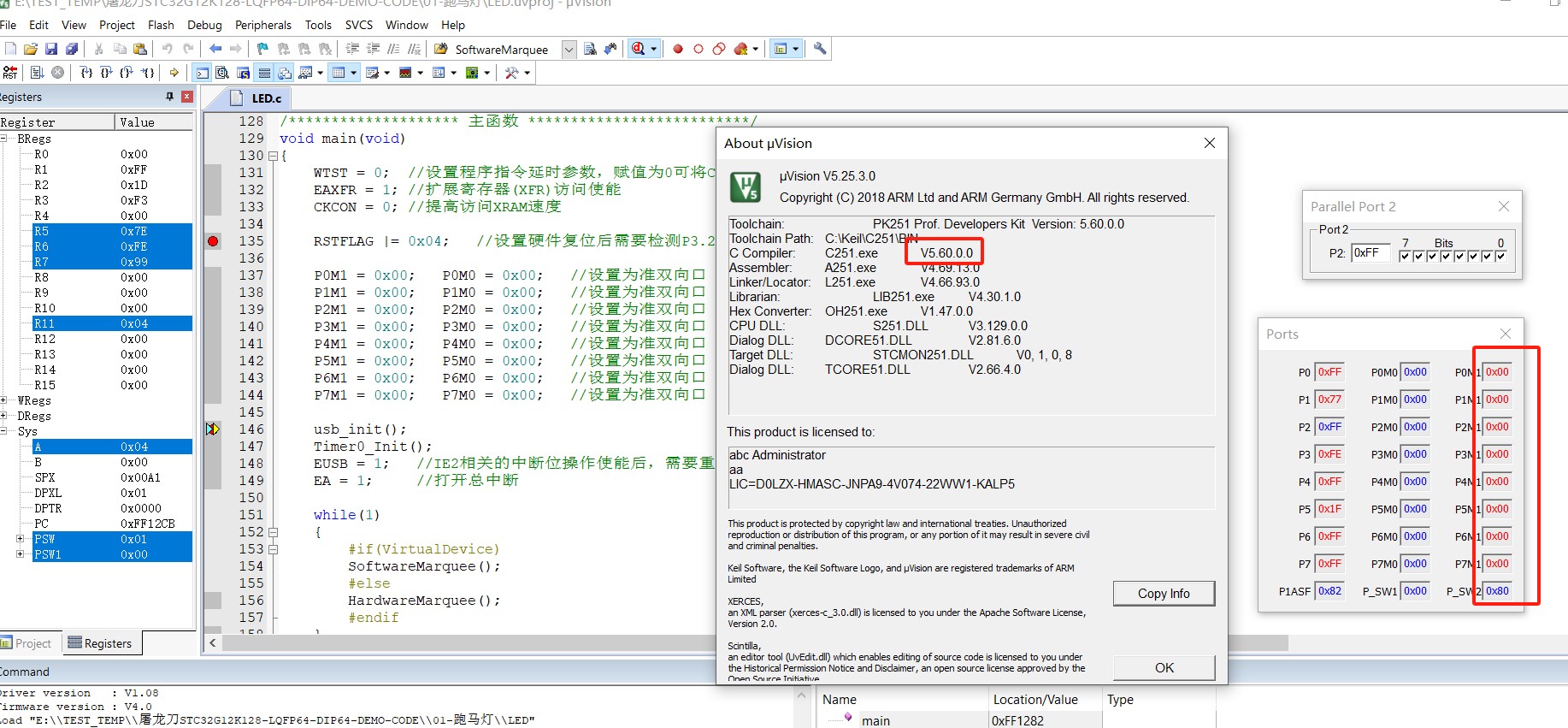Screen dimensions: 1568x728
Task: Open the SoftwareMarquee combo box dropdown arrow
Action: 569,50
